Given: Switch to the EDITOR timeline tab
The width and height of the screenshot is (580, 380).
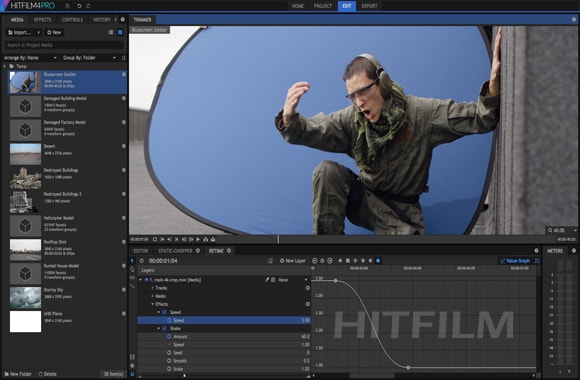Looking at the screenshot, I should point(141,251).
